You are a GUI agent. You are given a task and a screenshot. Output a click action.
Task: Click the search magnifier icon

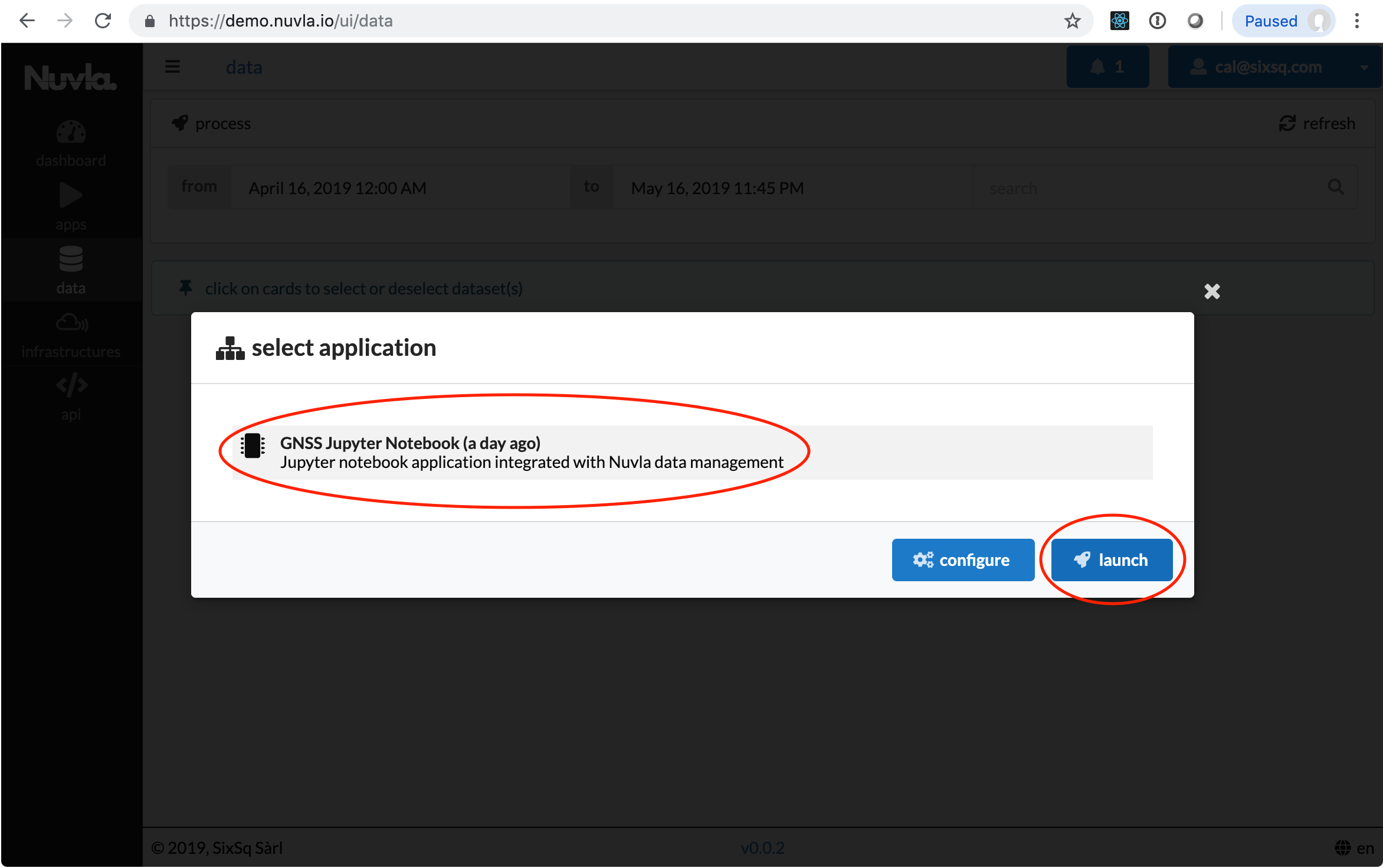pos(1336,188)
